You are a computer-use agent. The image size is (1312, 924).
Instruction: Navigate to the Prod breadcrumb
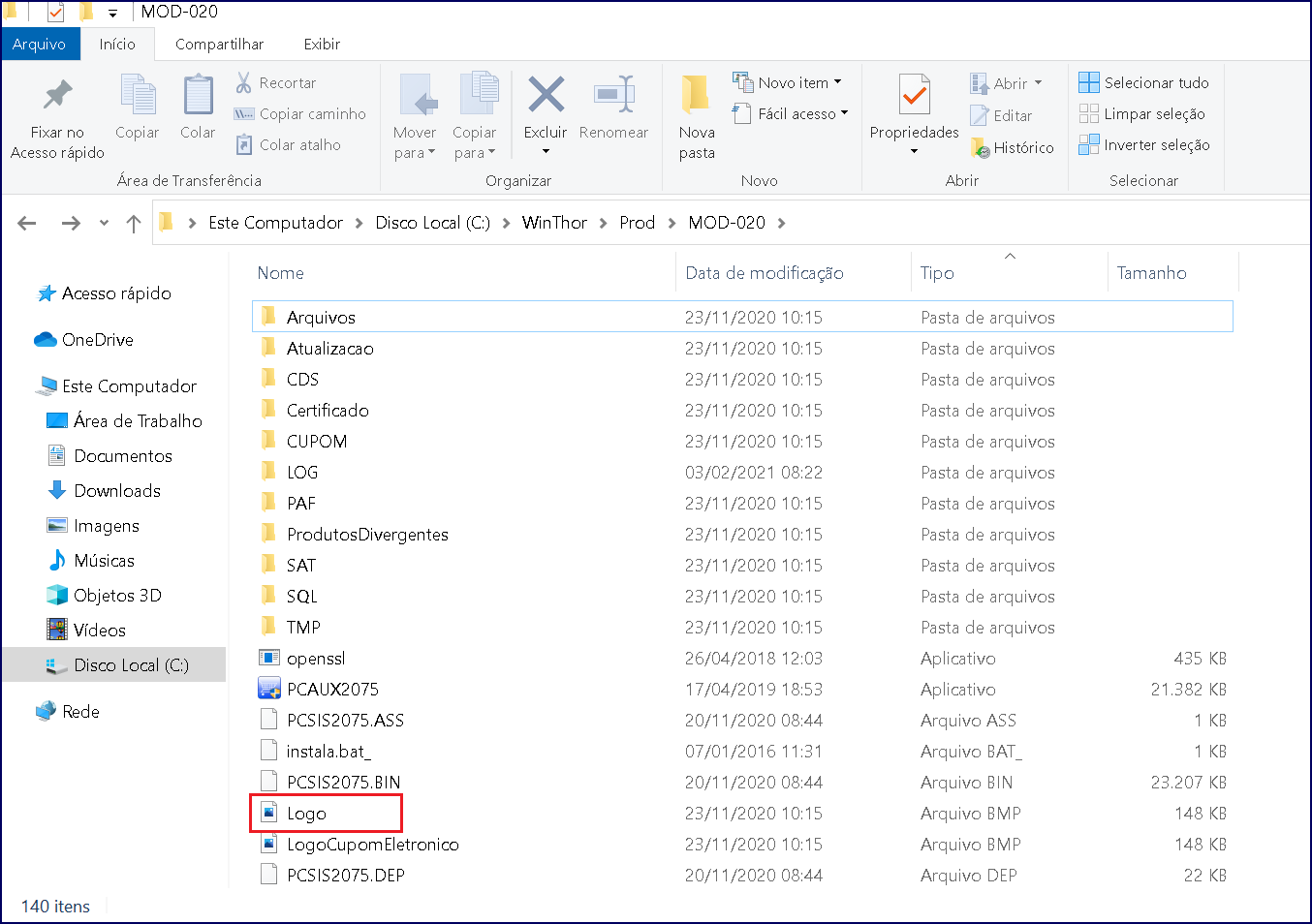pyautogui.click(x=638, y=223)
